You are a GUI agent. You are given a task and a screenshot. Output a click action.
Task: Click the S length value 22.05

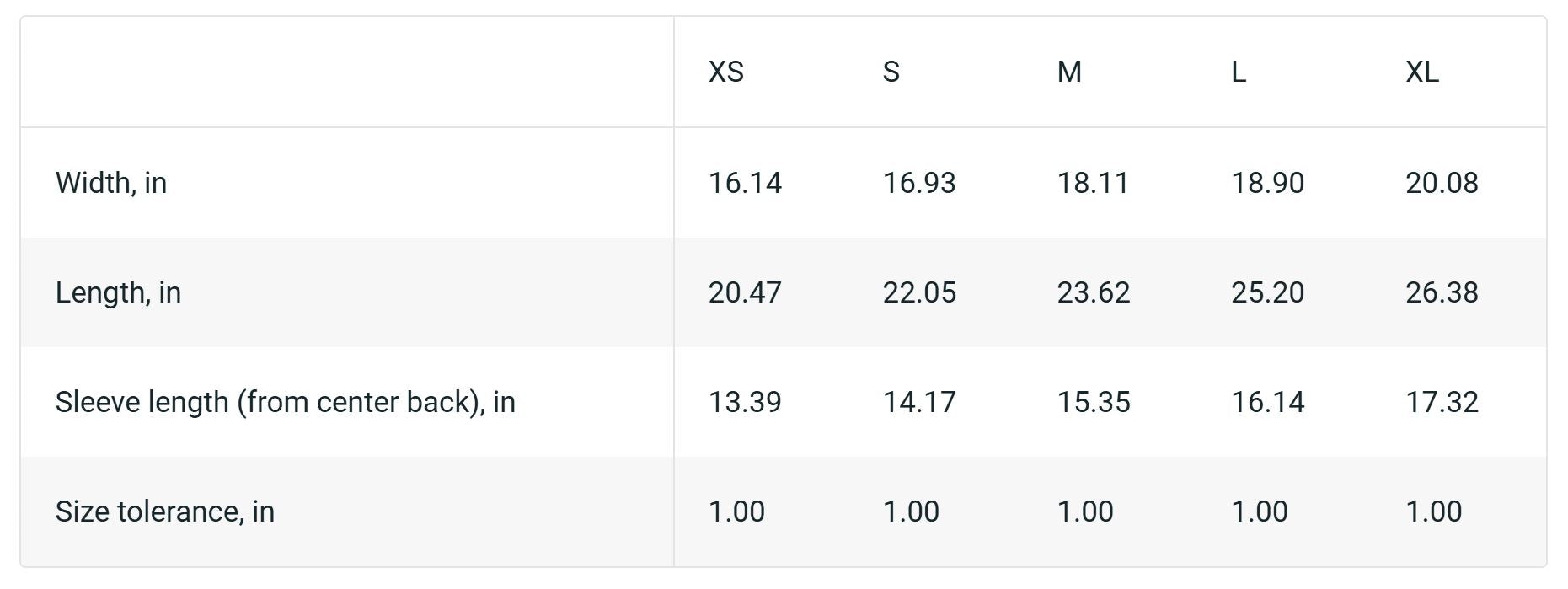click(x=919, y=292)
